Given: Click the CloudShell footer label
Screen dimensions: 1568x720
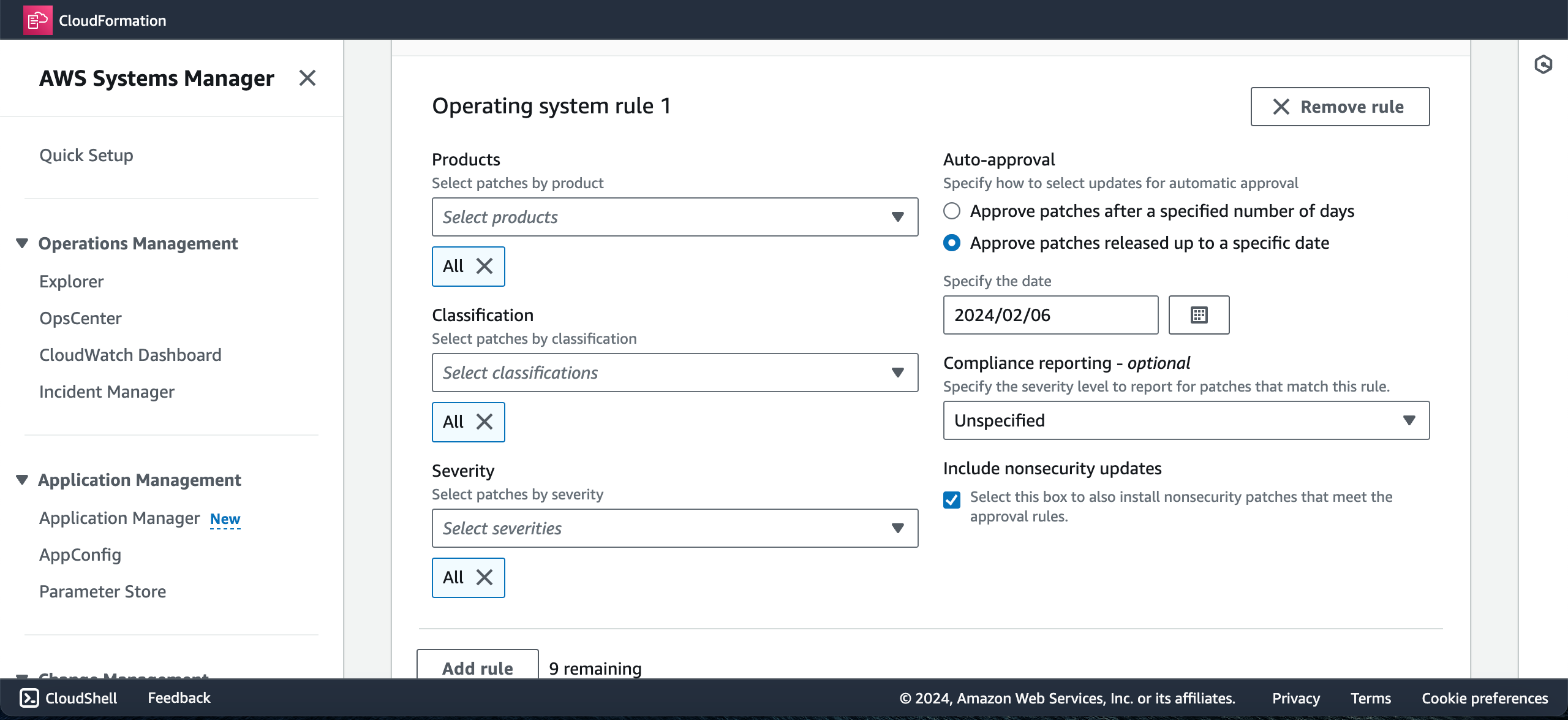Looking at the screenshot, I should pos(81,698).
